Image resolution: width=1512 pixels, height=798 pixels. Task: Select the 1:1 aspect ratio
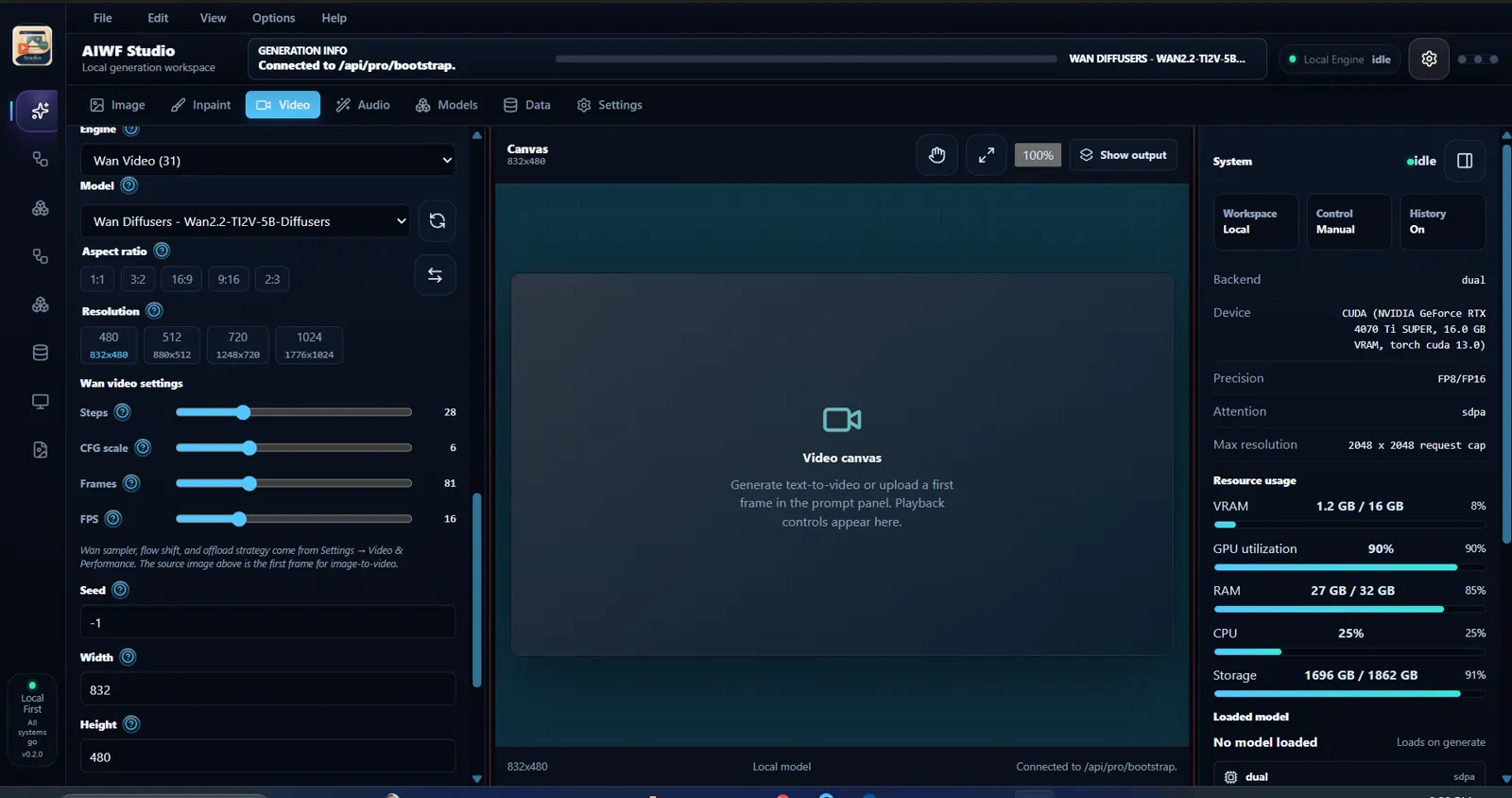97,279
